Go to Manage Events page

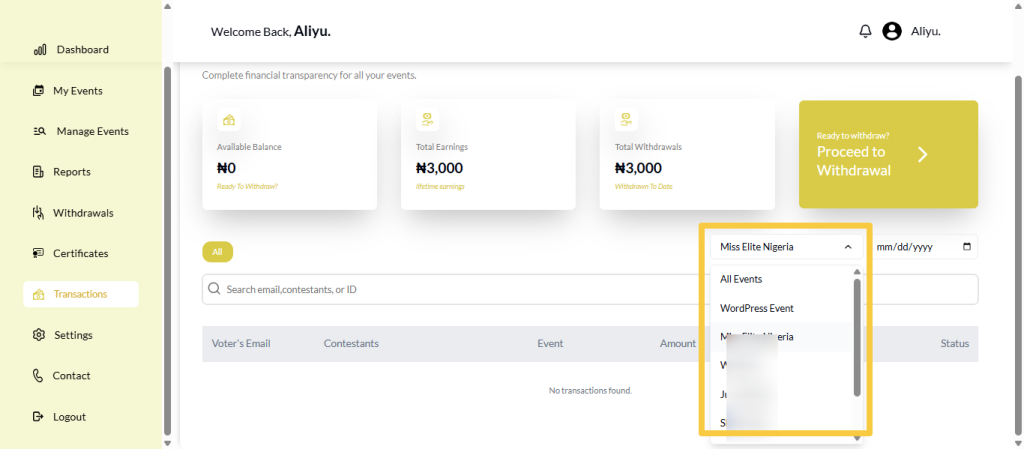91,131
